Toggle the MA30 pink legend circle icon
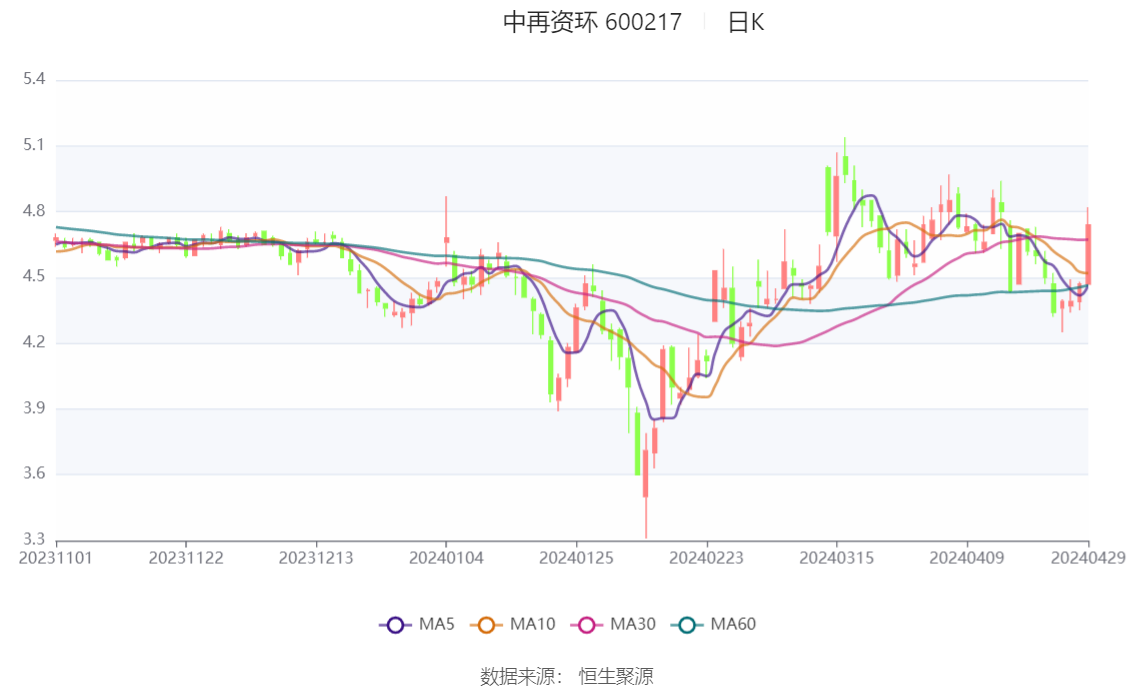Screen dimensions: 1134x689 click(x=587, y=625)
